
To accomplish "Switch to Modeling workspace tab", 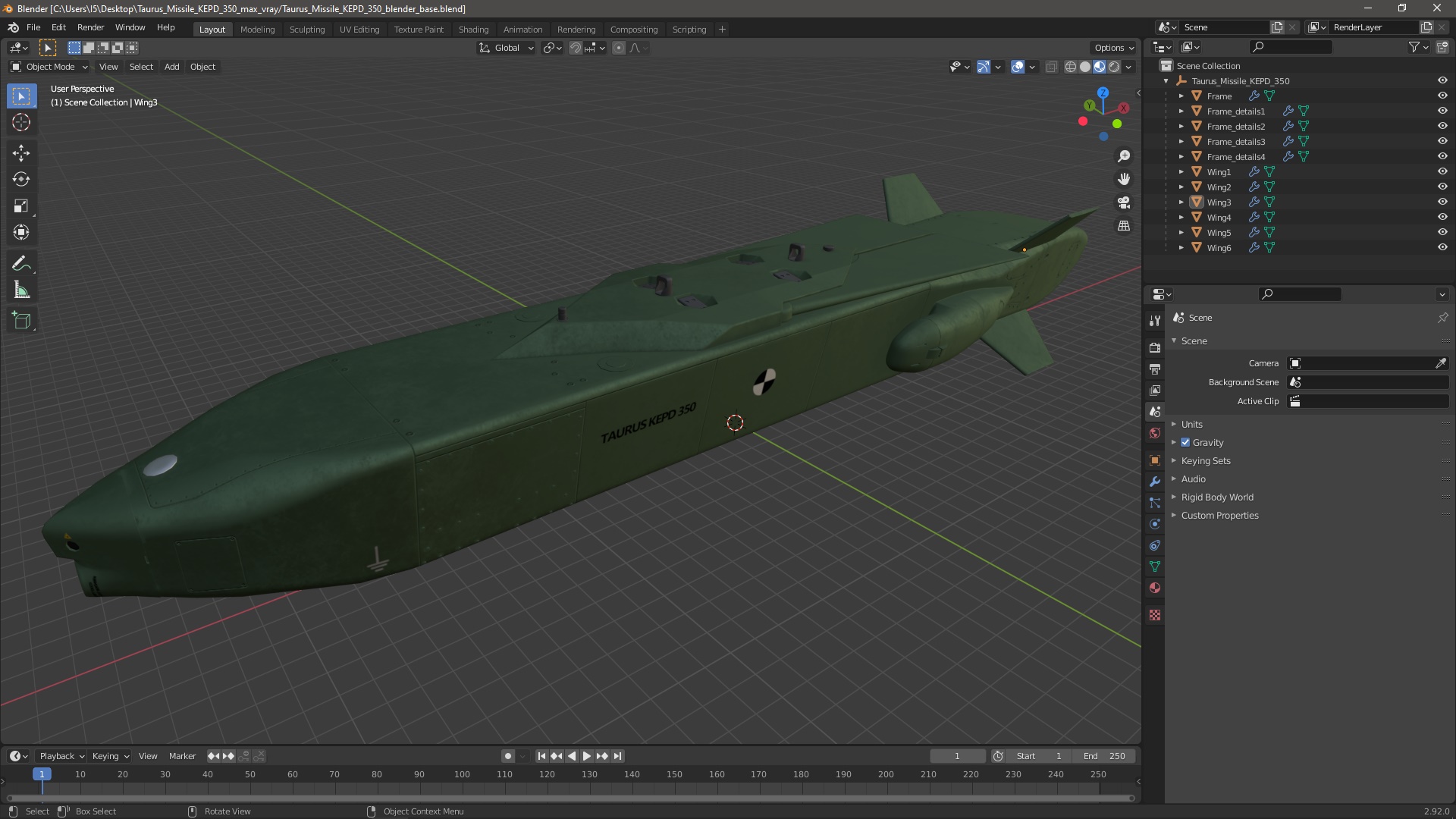I will pyautogui.click(x=257, y=30).
